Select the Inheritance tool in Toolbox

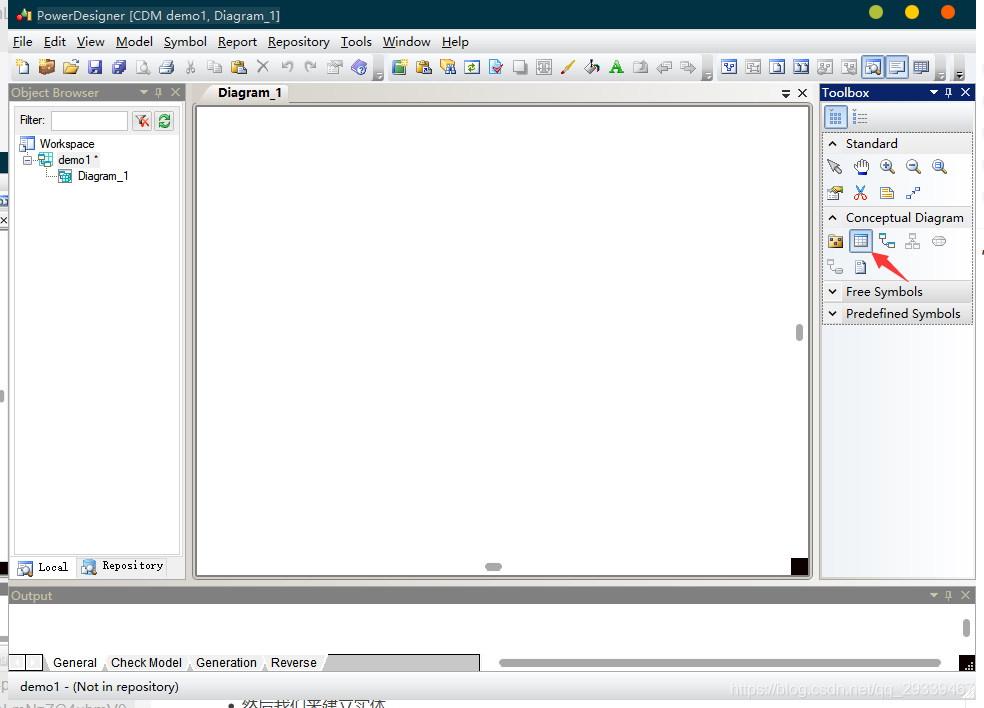click(912, 241)
